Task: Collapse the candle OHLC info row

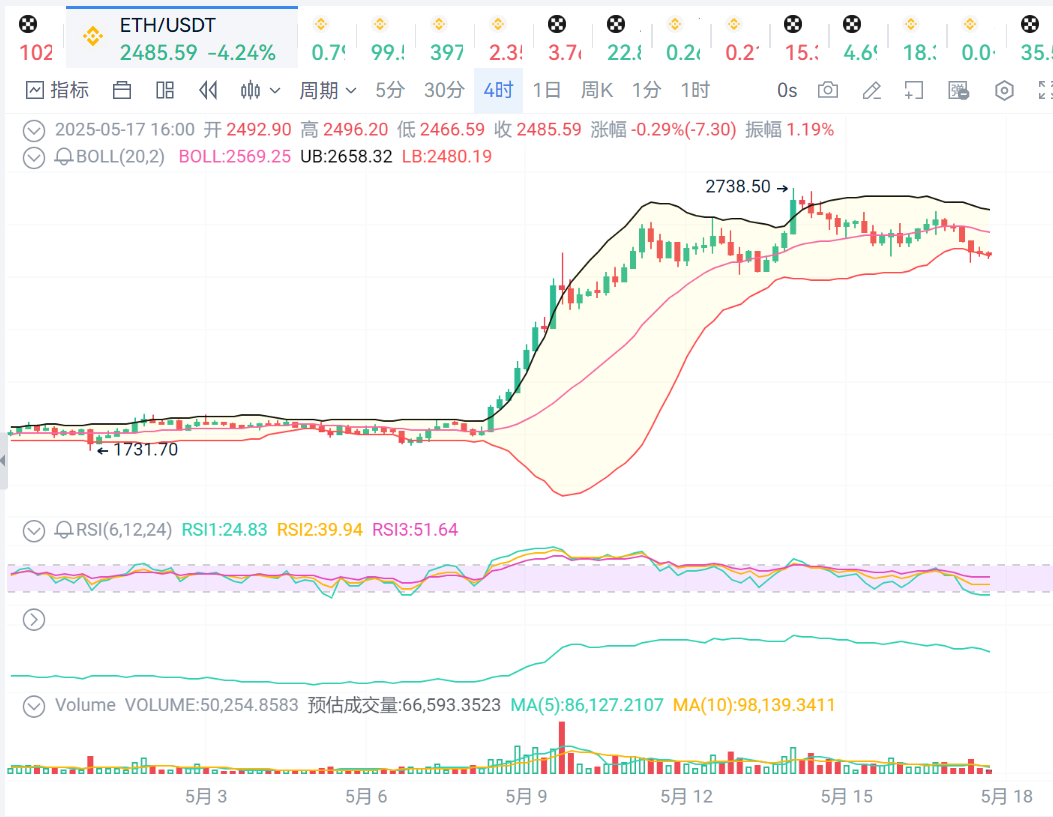Action: point(34,130)
